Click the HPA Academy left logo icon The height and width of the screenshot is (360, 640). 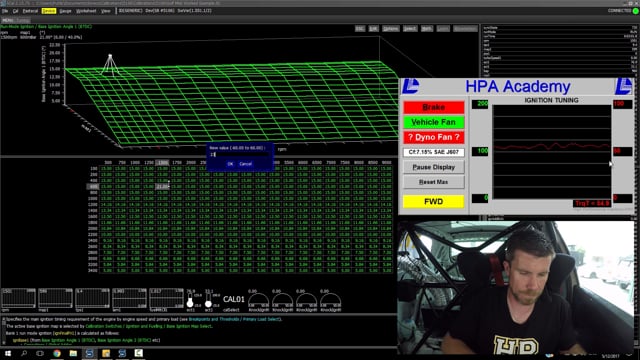click(x=410, y=86)
